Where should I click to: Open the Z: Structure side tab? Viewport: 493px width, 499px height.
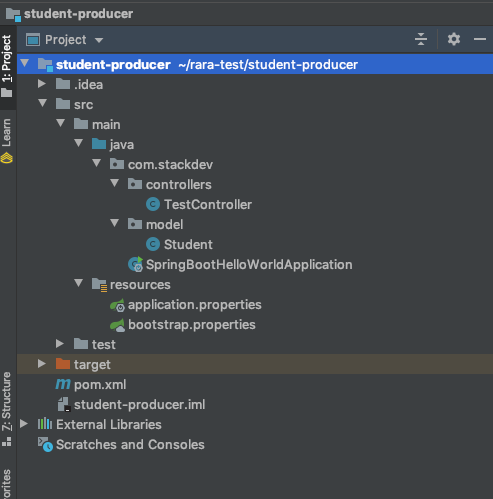[x=7, y=409]
